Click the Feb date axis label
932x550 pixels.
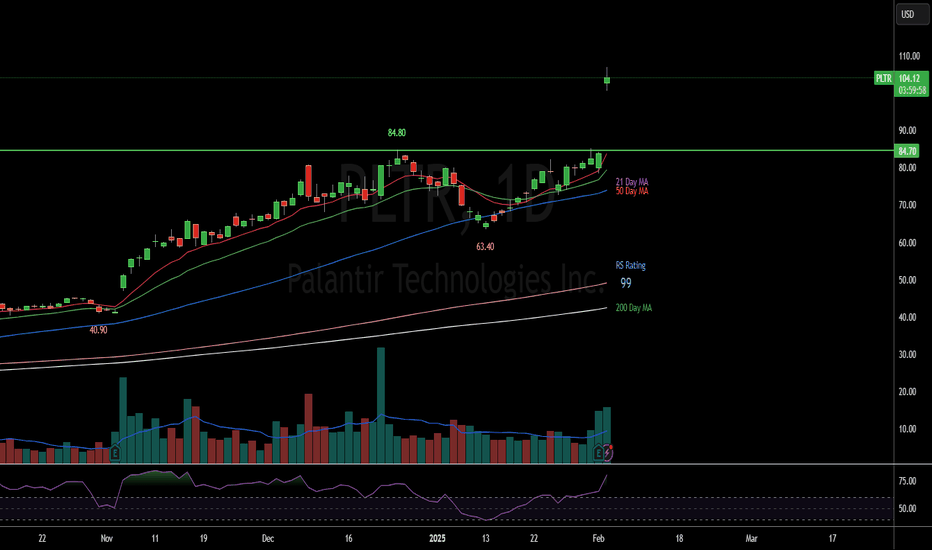pyautogui.click(x=599, y=539)
